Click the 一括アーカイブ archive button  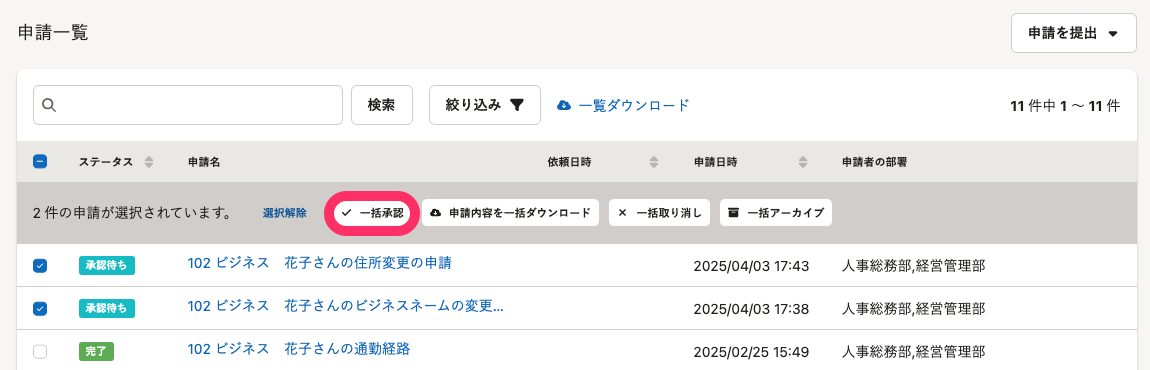[776, 213]
